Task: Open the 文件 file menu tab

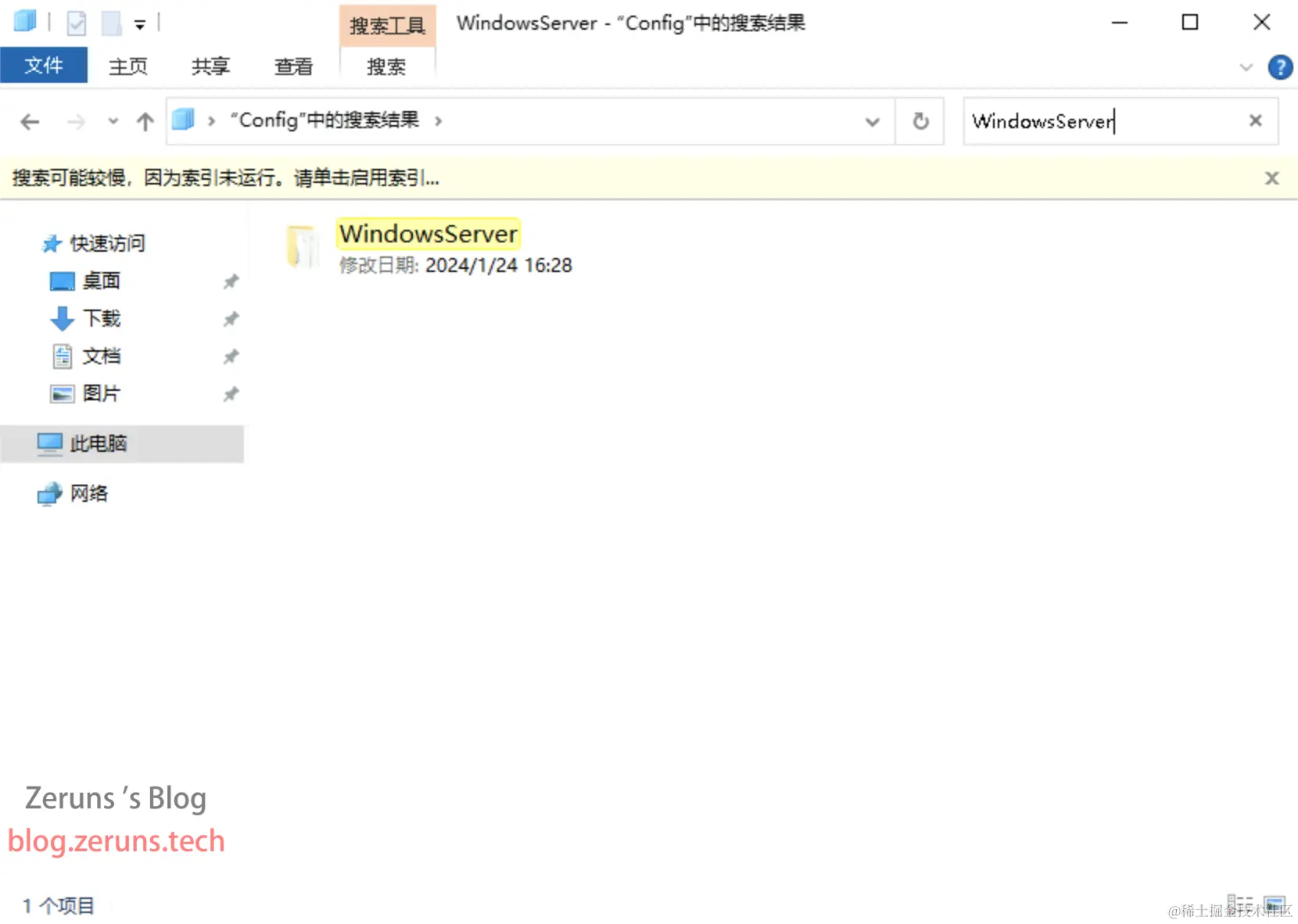Action: click(44, 66)
